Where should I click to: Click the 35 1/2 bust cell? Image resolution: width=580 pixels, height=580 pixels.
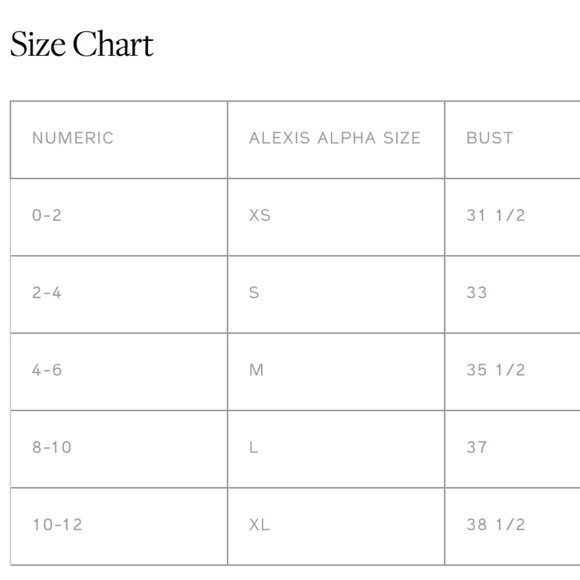pyautogui.click(x=512, y=371)
